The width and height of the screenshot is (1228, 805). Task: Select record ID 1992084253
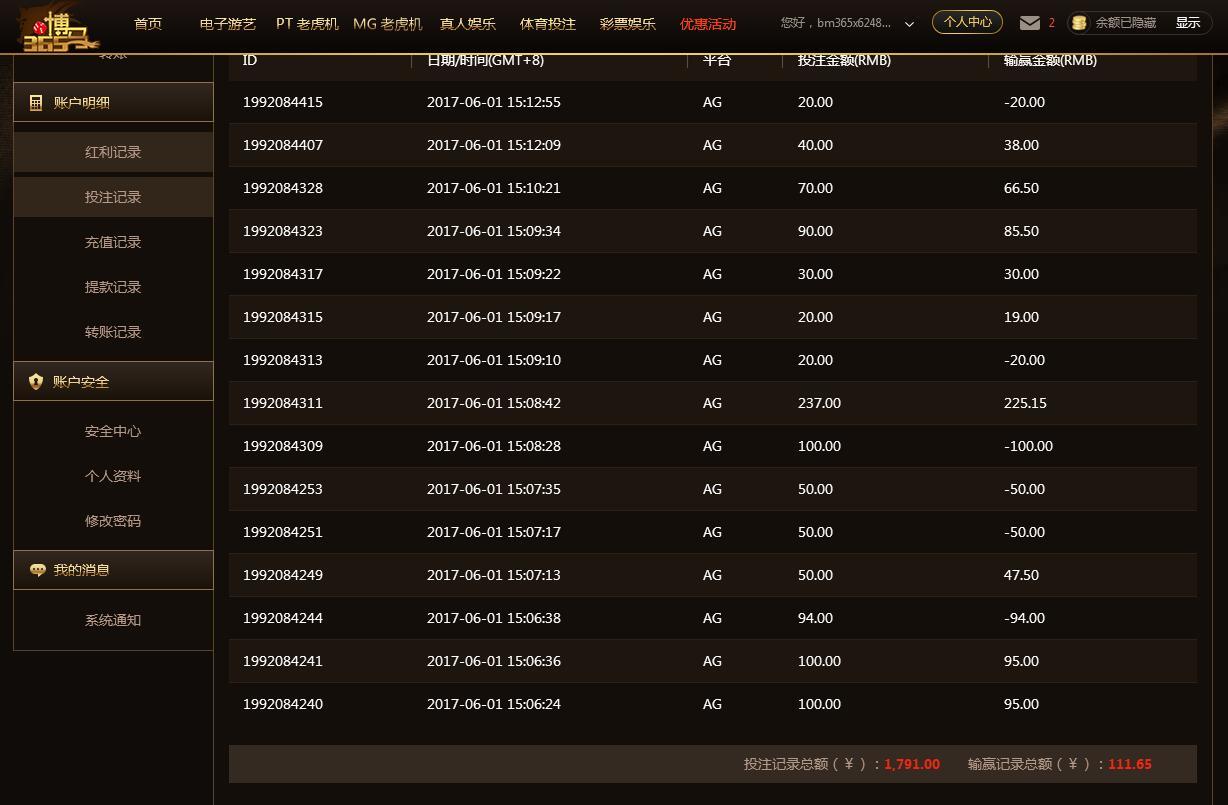click(283, 489)
